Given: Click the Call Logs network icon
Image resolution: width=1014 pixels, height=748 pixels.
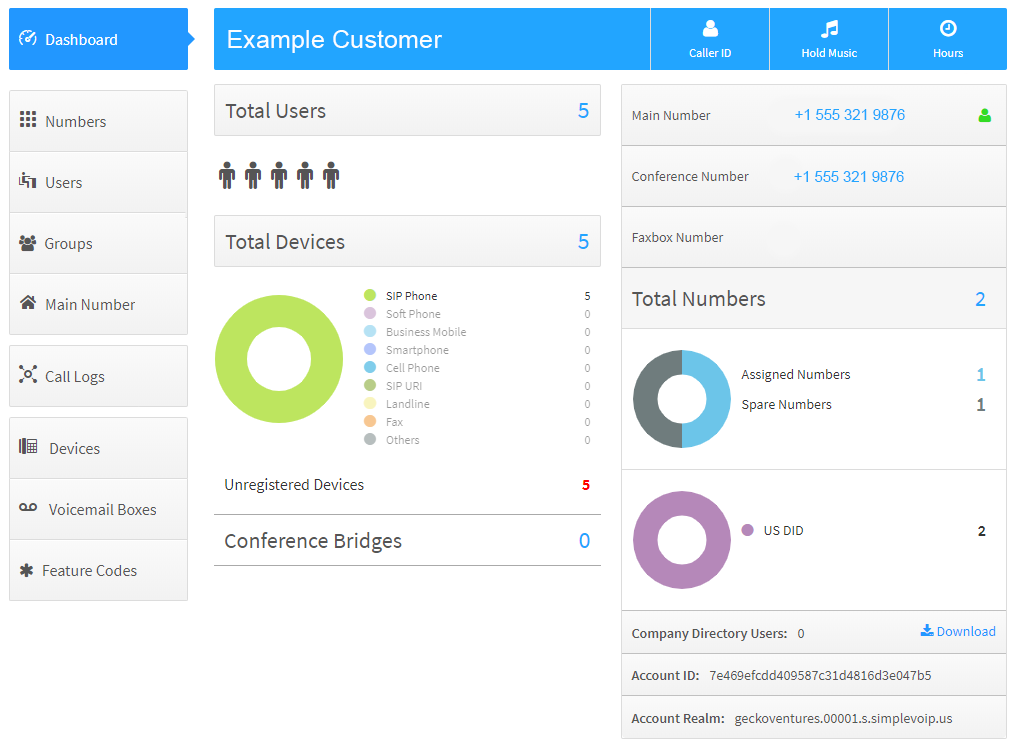Looking at the screenshot, I should pyautogui.click(x=28, y=375).
